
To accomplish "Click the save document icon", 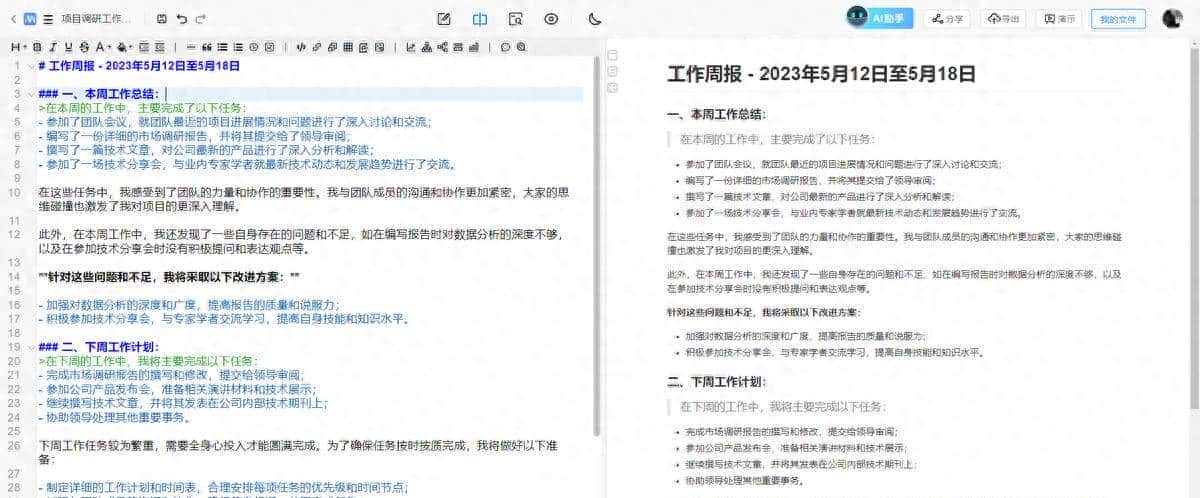I will pyautogui.click(x=162, y=19).
